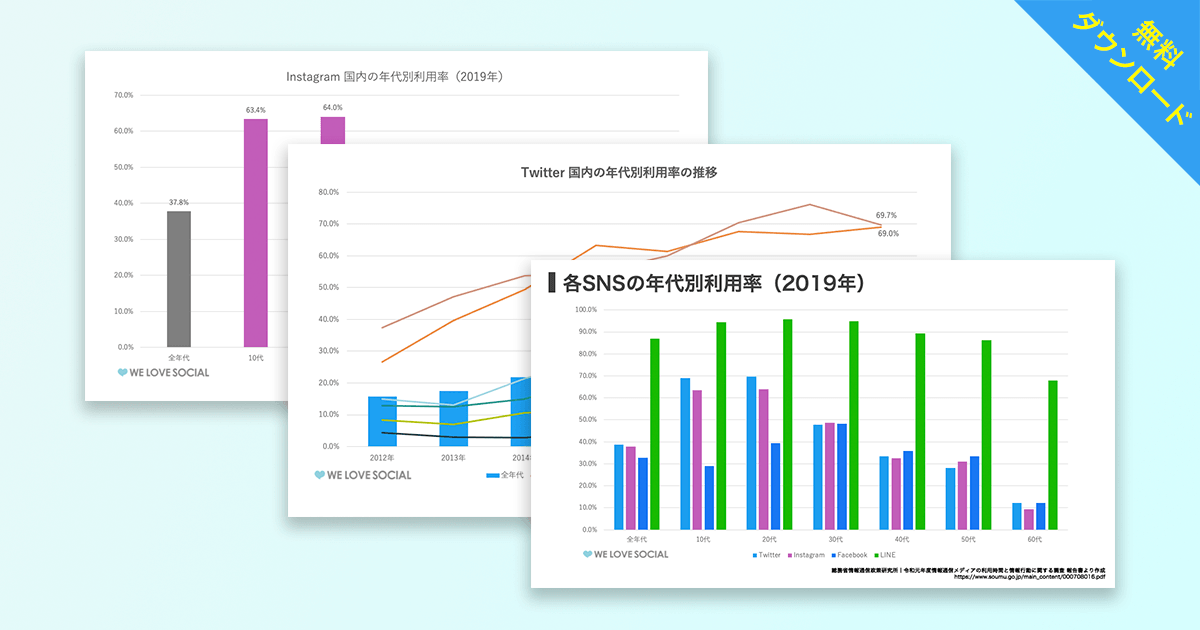Click the 63.4% data label
The width and height of the screenshot is (1200, 630).
pyautogui.click(x=255, y=110)
